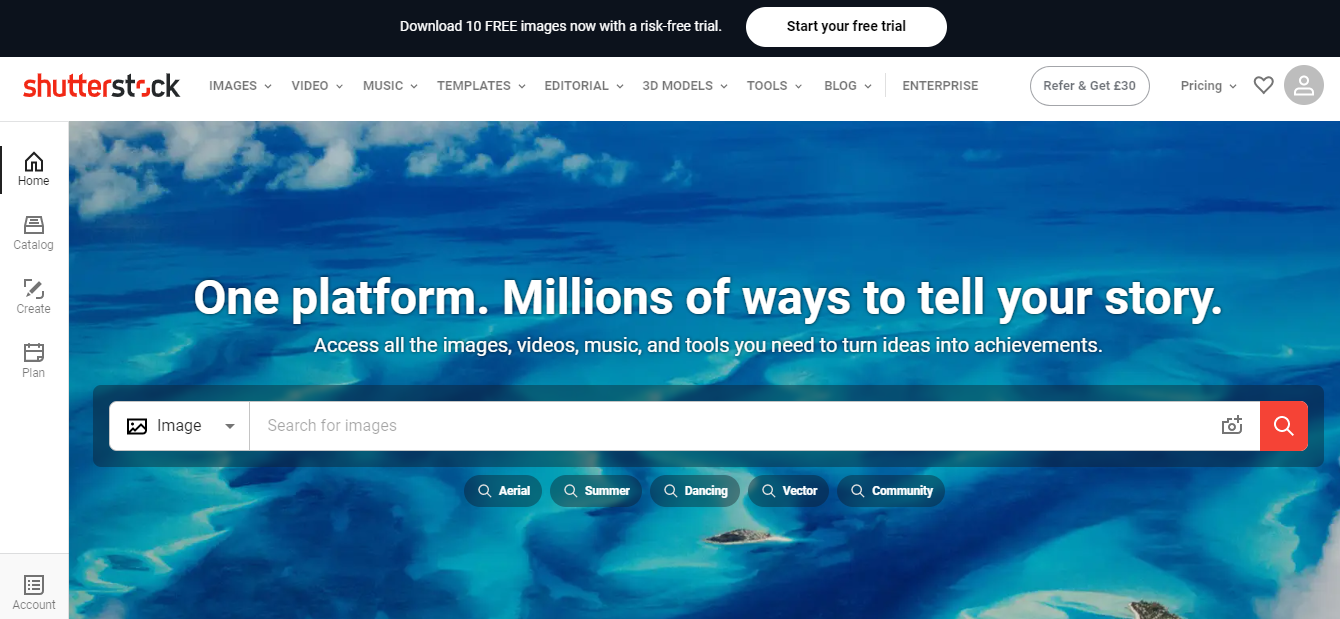The height and width of the screenshot is (619, 1340).
Task: Go to the Account sidebar icon
Action: (x=33, y=592)
